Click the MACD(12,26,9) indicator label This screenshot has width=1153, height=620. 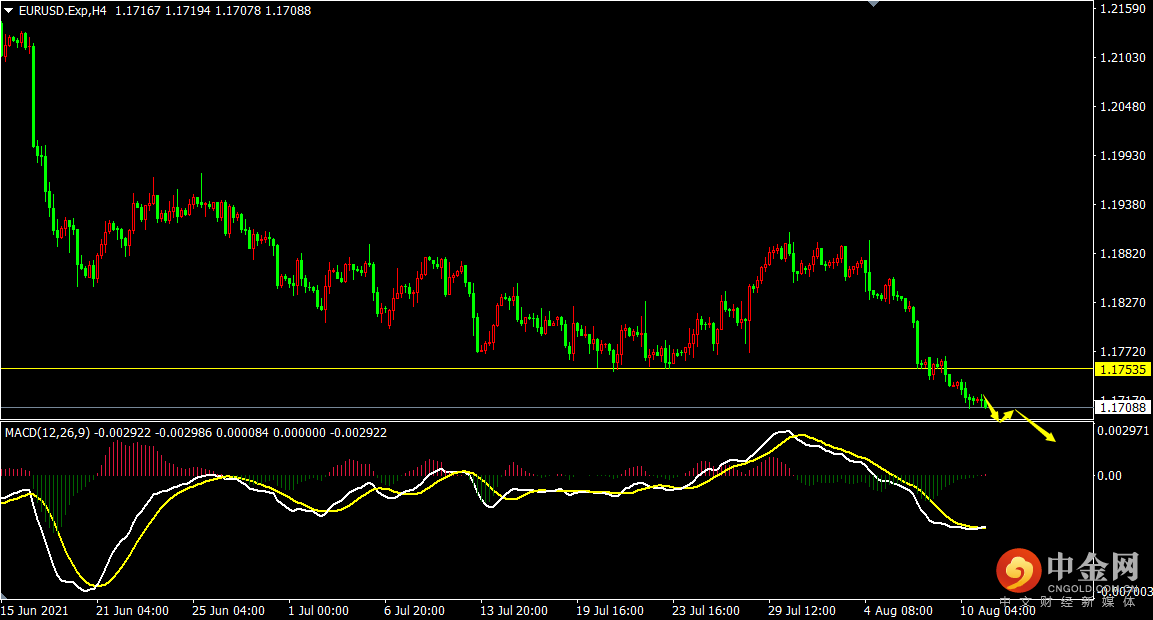point(47,433)
